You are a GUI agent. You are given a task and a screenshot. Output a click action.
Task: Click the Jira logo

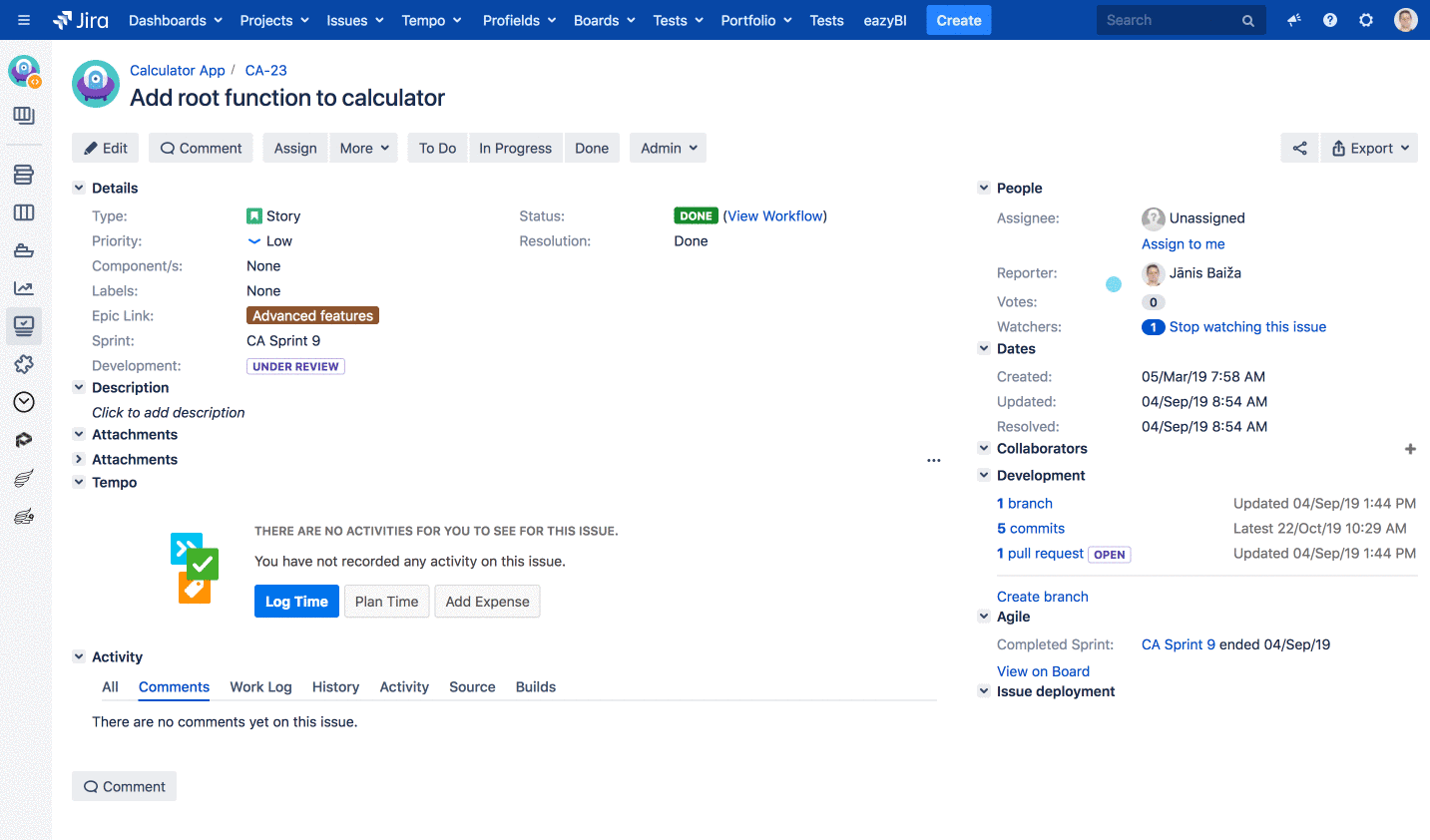(x=82, y=20)
